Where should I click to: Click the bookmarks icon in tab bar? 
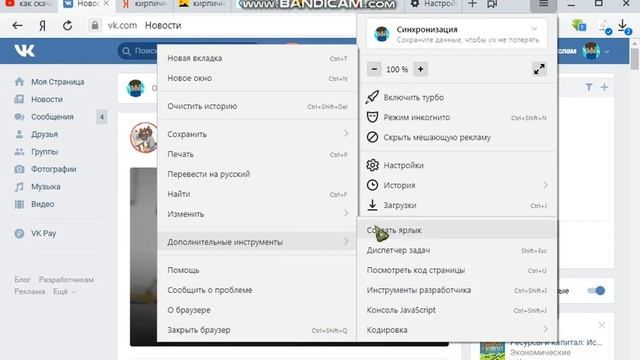pos(492,4)
